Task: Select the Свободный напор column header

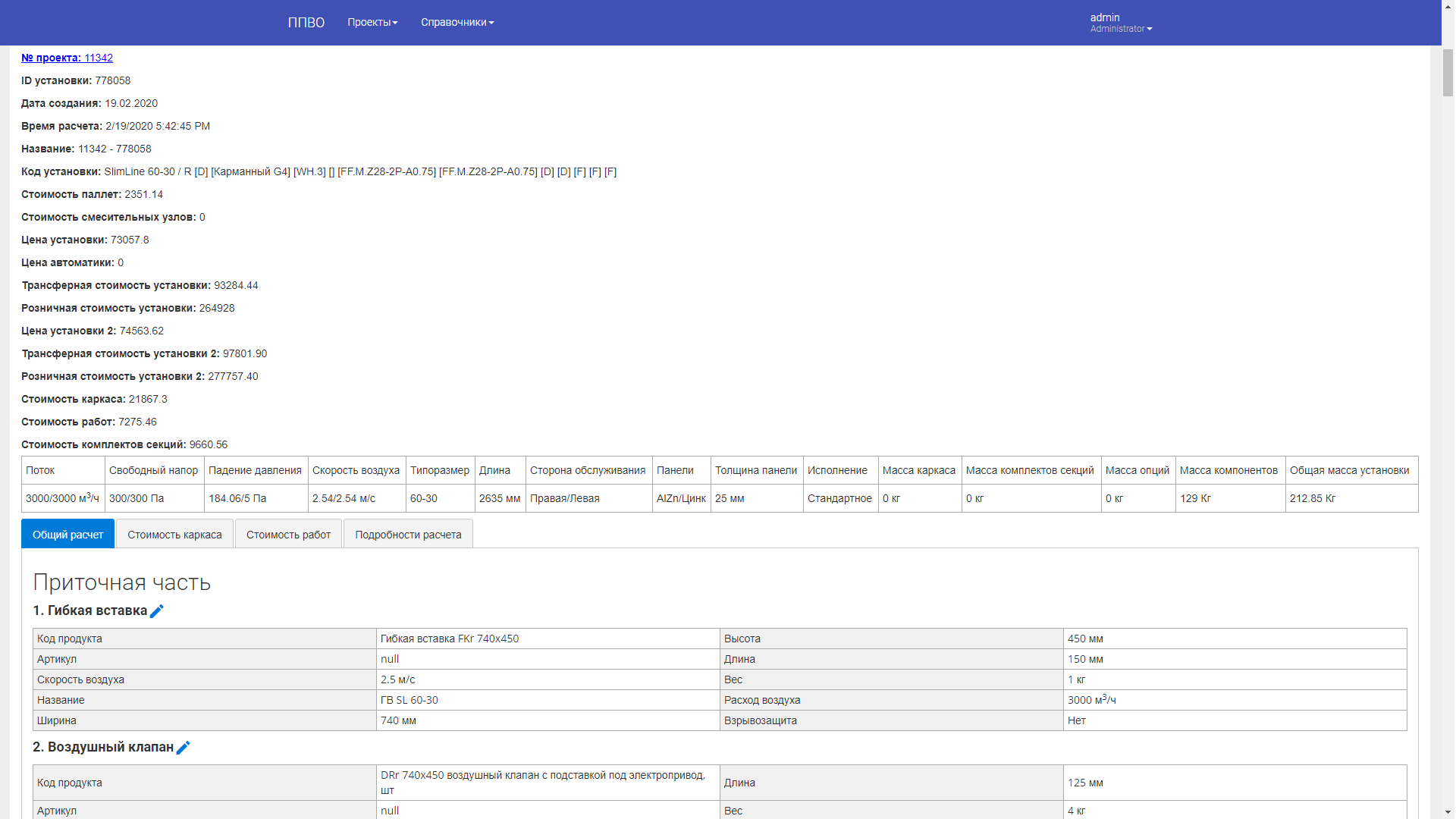Action: pyautogui.click(x=153, y=470)
